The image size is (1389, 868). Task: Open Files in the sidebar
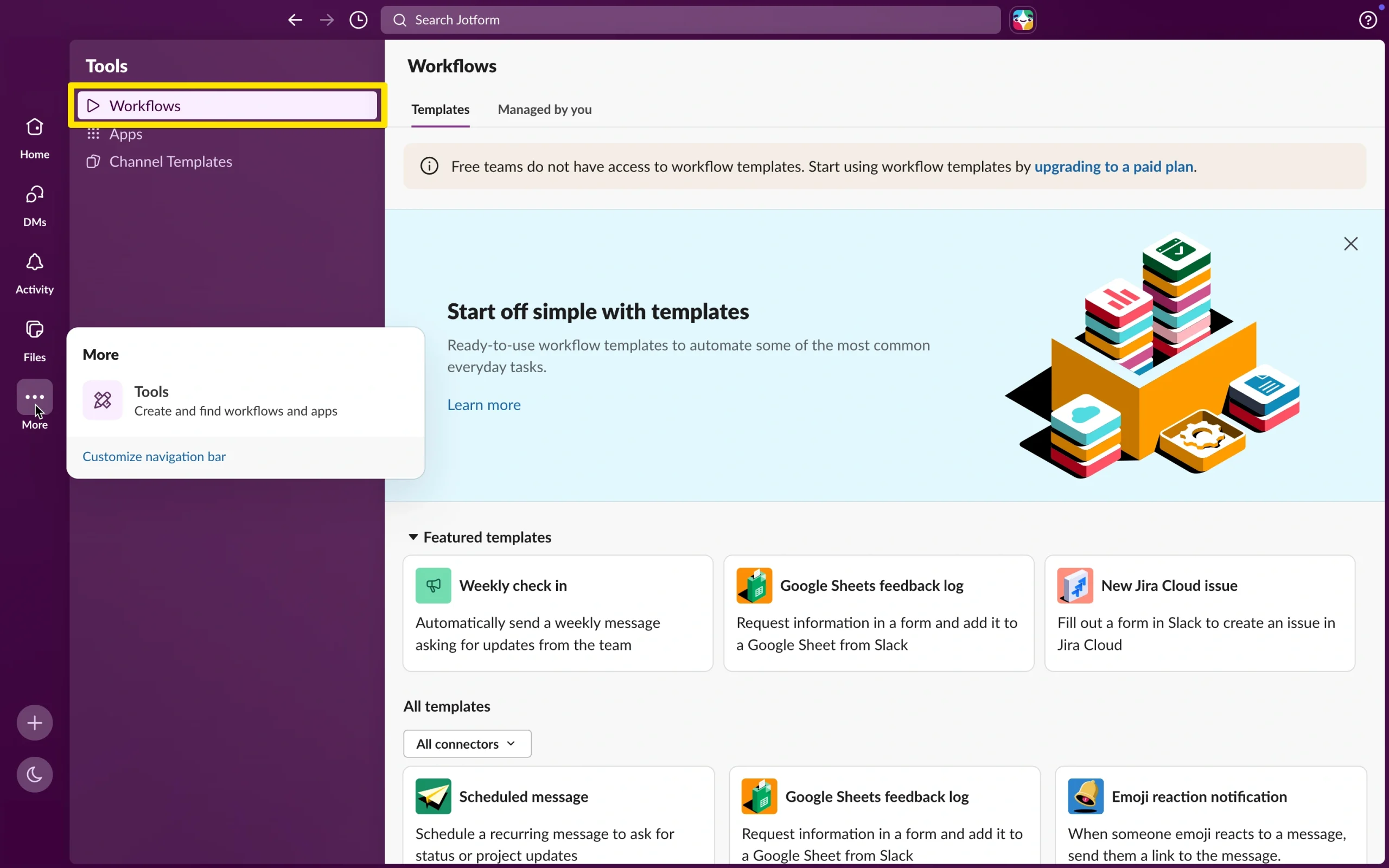(x=34, y=341)
